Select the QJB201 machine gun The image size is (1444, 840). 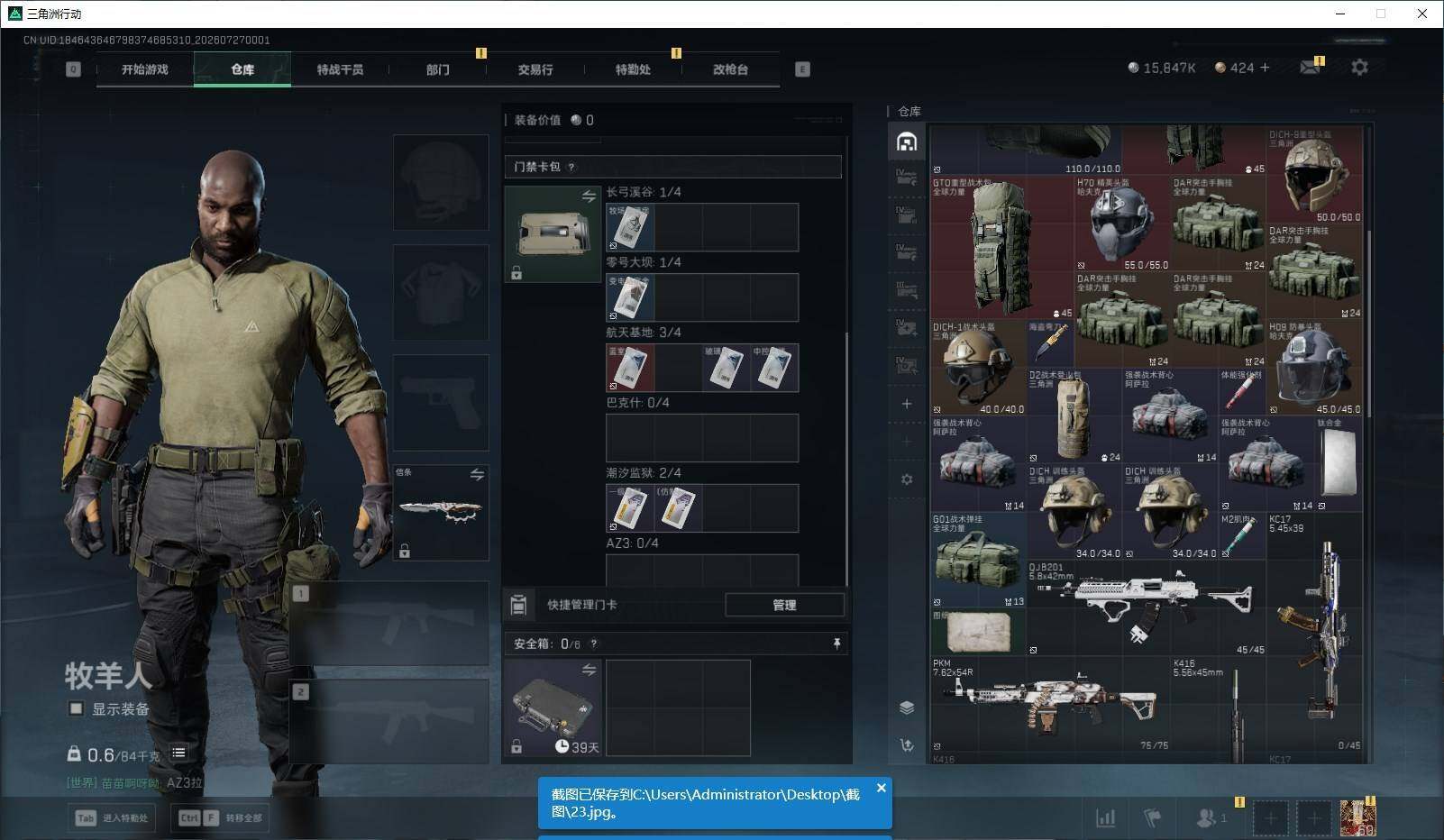coord(1147,608)
